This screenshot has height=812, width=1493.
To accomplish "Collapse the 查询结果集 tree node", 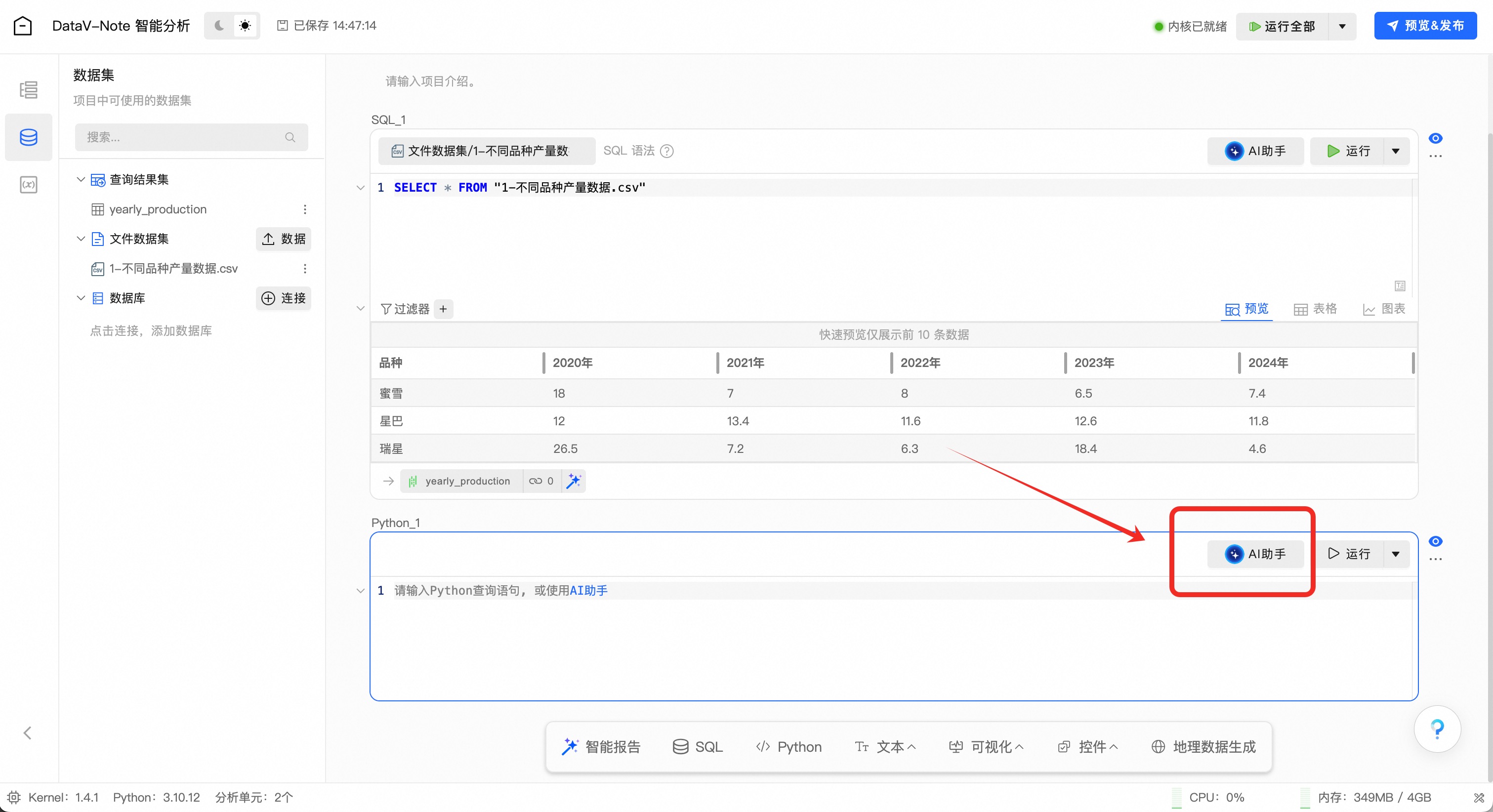I will coord(81,180).
